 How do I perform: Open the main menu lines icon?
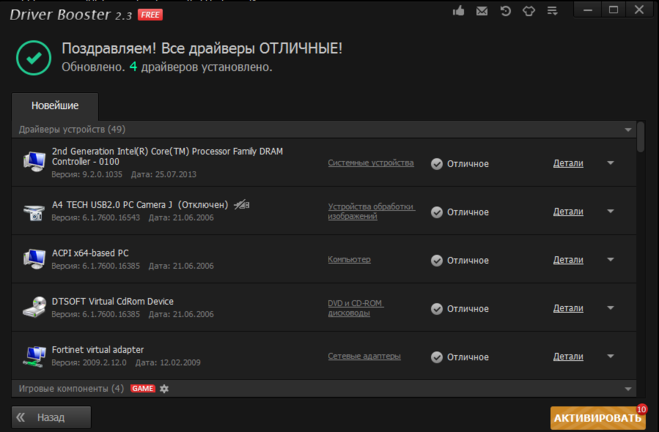[x=552, y=11]
